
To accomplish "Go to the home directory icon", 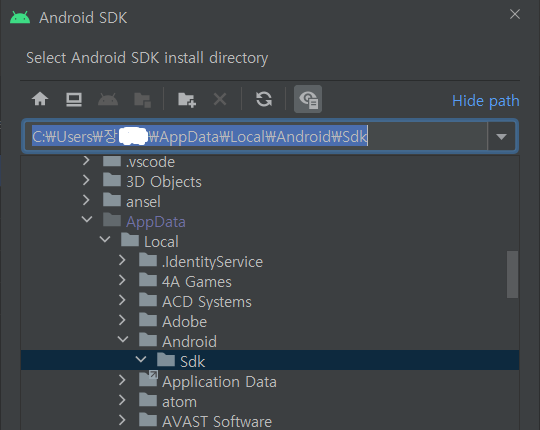I will point(40,99).
